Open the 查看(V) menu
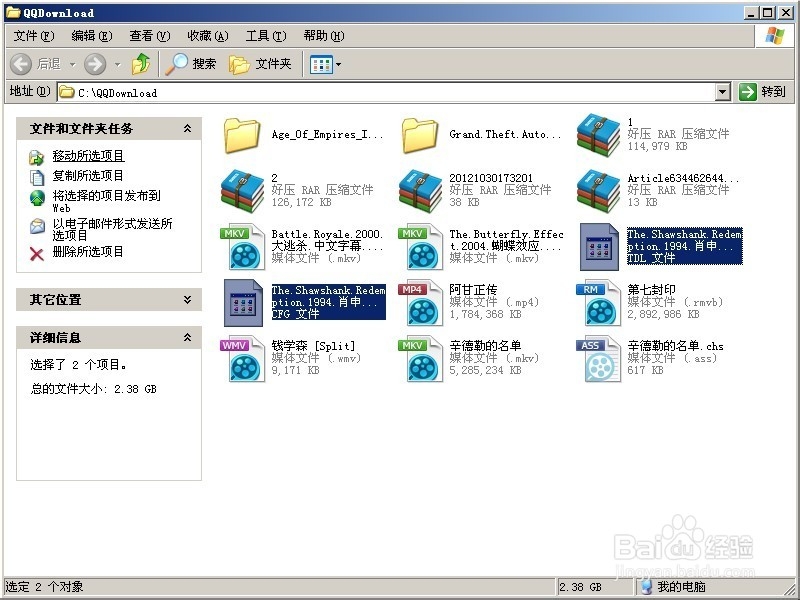Image resolution: width=800 pixels, height=600 pixels. click(149, 36)
